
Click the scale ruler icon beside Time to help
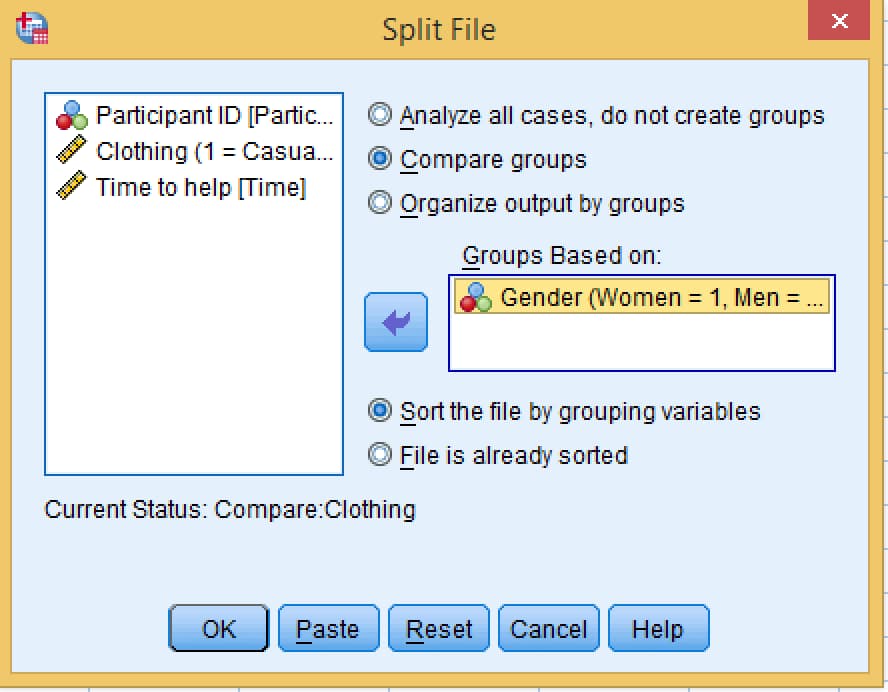72,186
